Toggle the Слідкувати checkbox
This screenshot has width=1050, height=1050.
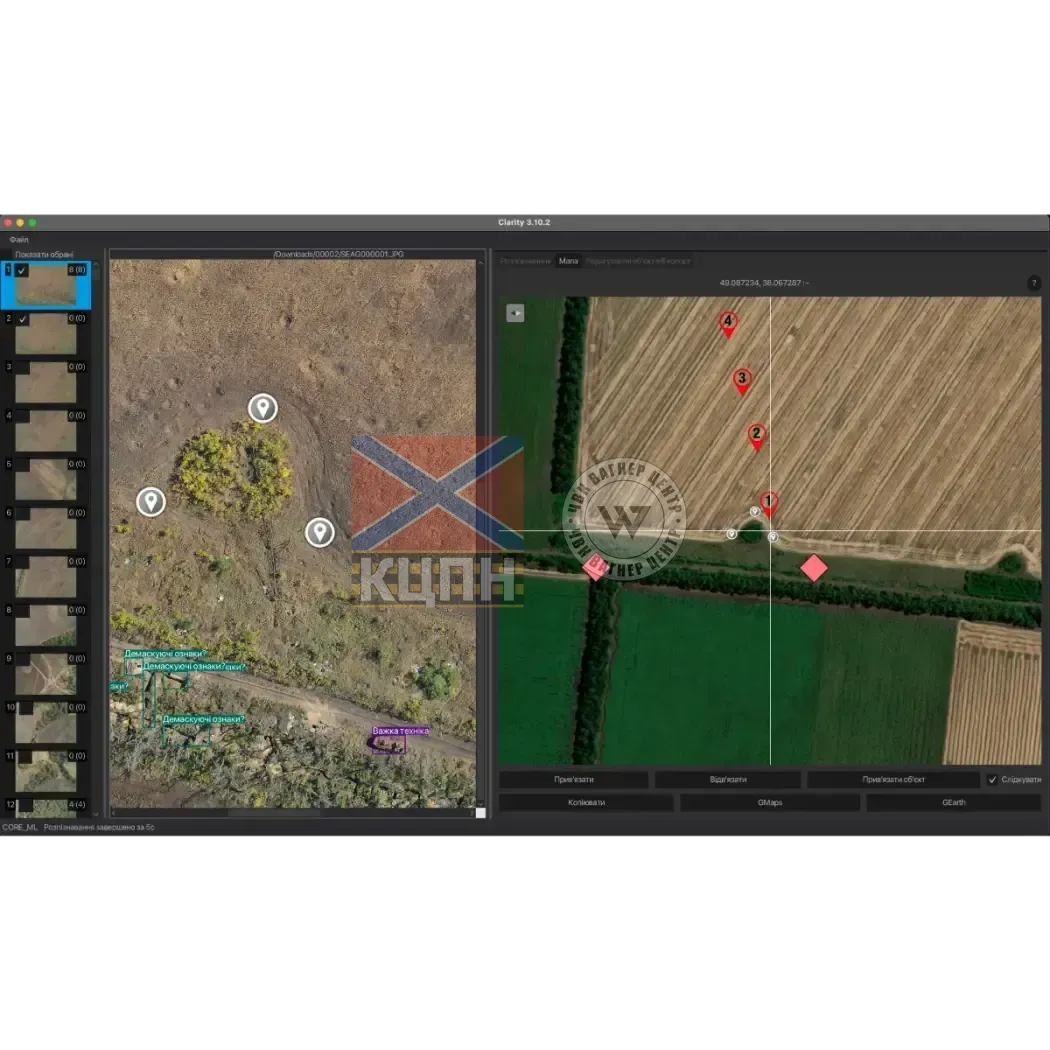tap(992, 780)
